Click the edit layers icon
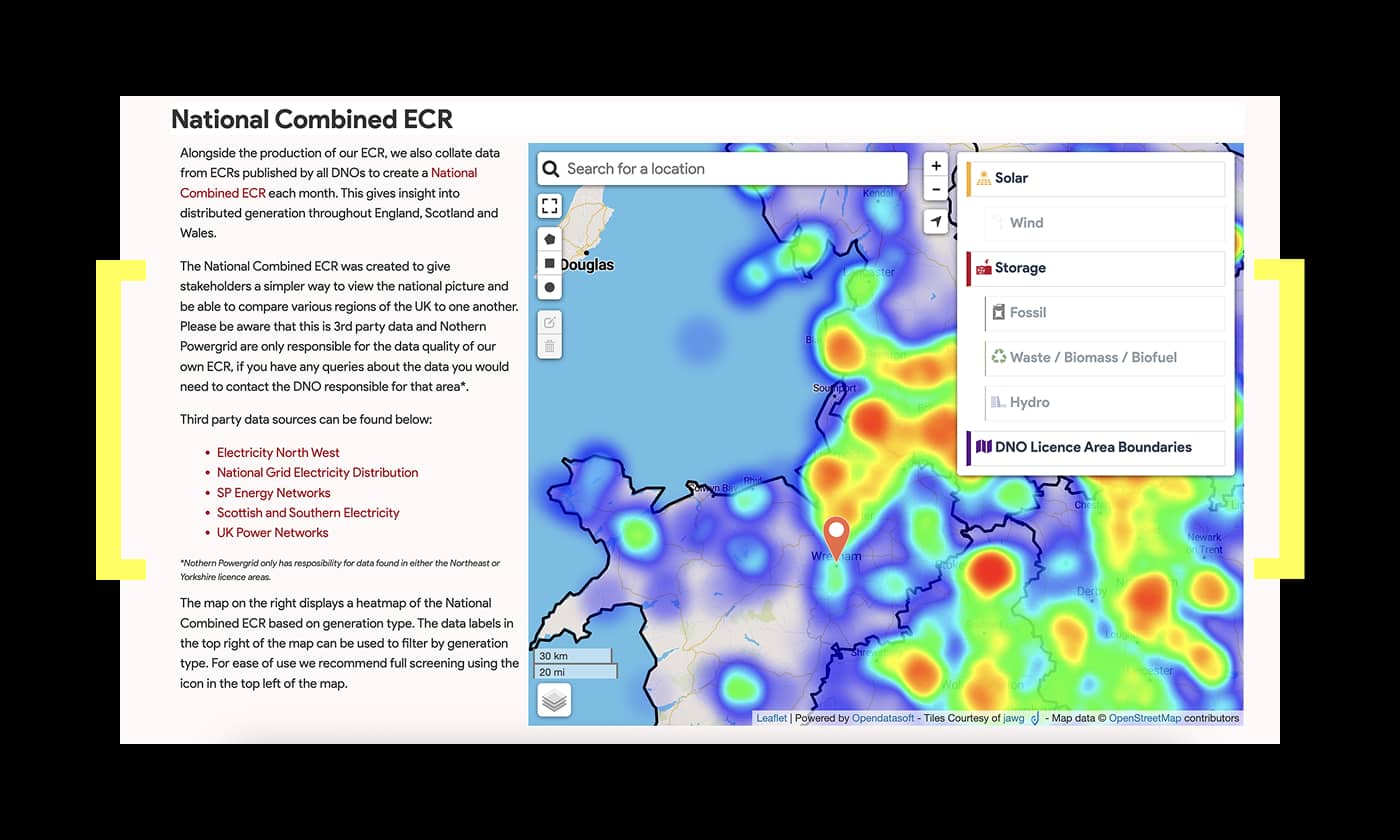 click(550, 323)
